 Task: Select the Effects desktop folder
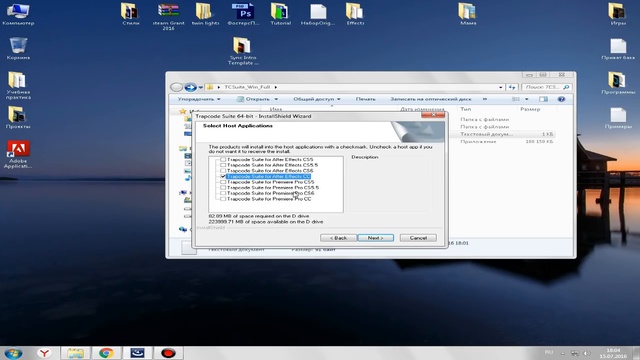pyautogui.click(x=355, y=14)
